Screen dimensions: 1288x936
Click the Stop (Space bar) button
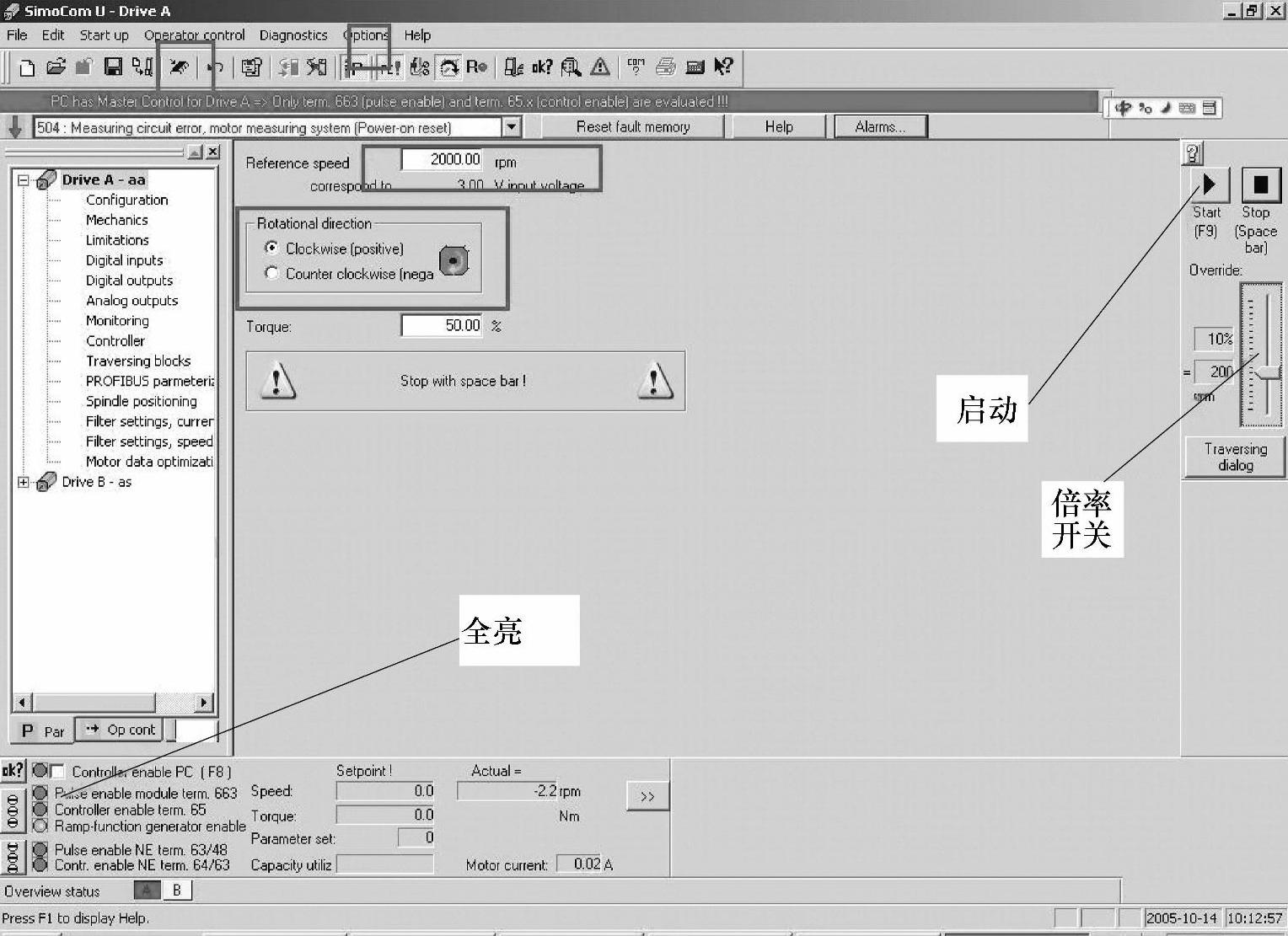pyautogui.click(x=1261, y=185)
